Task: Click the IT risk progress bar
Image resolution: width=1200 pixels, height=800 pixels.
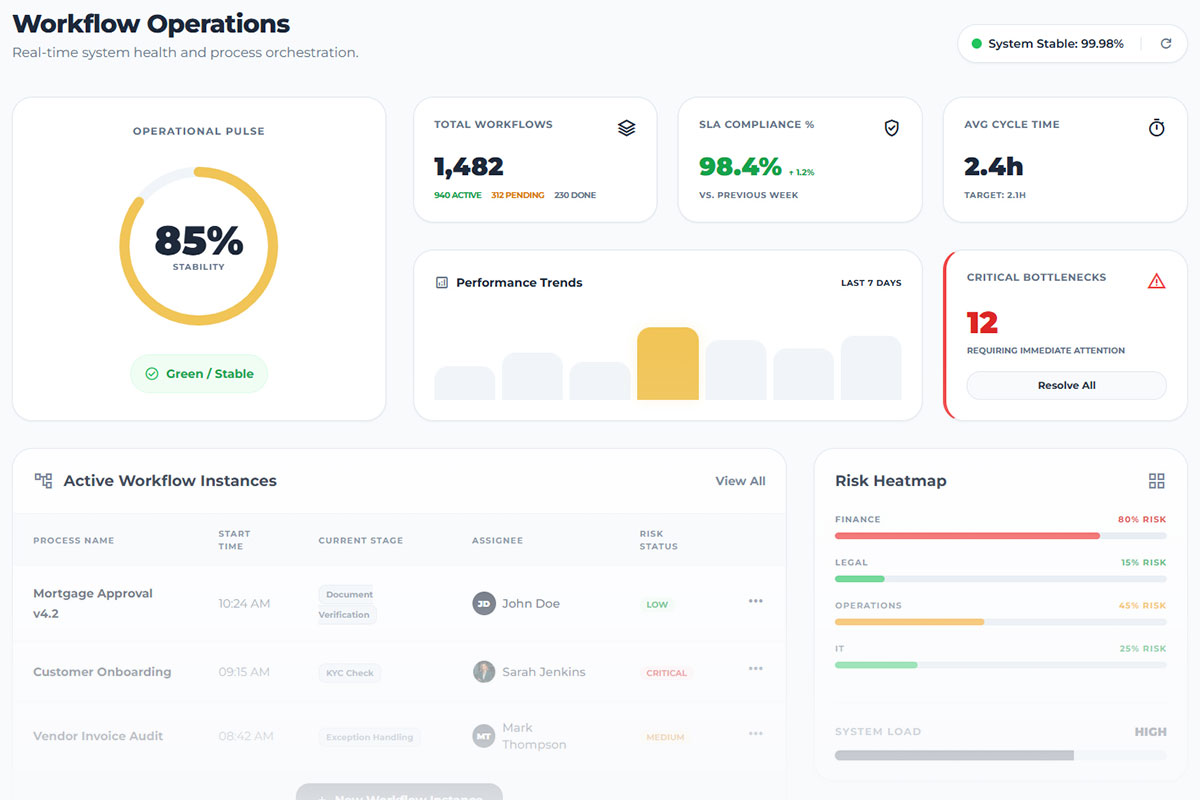Action: coord(1000,665)
